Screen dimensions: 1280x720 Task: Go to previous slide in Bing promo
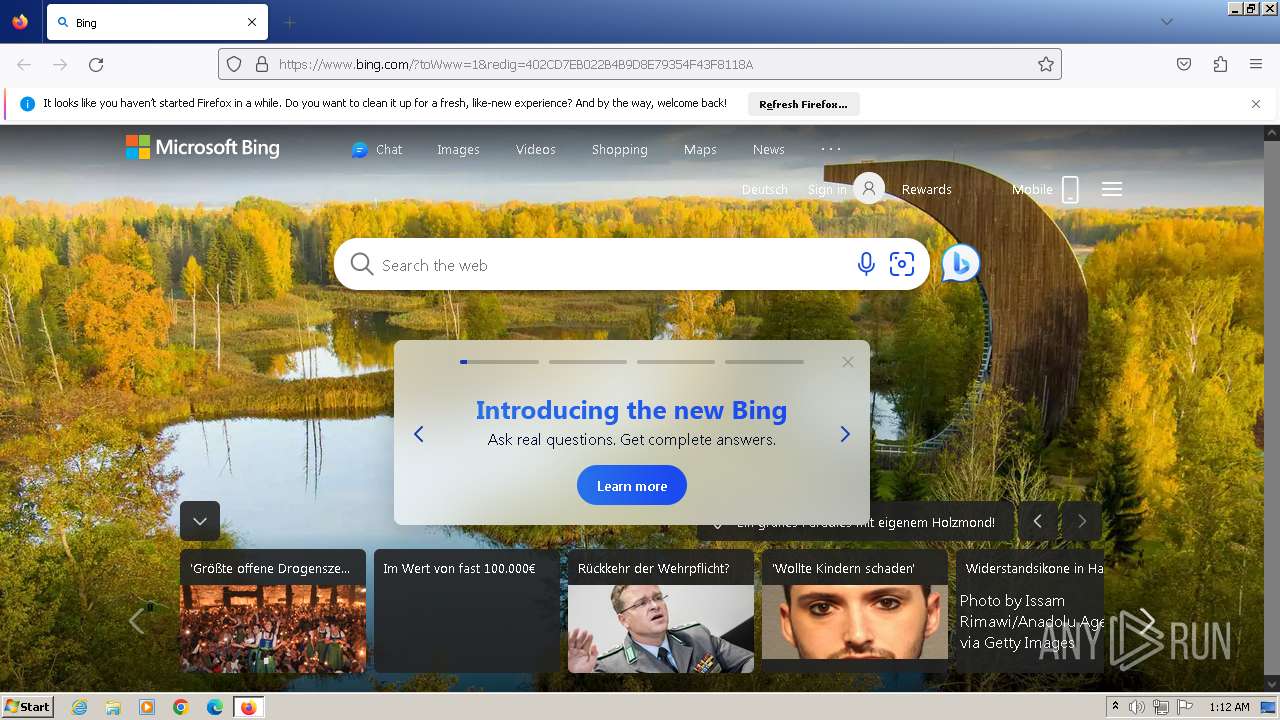(419, 434)
